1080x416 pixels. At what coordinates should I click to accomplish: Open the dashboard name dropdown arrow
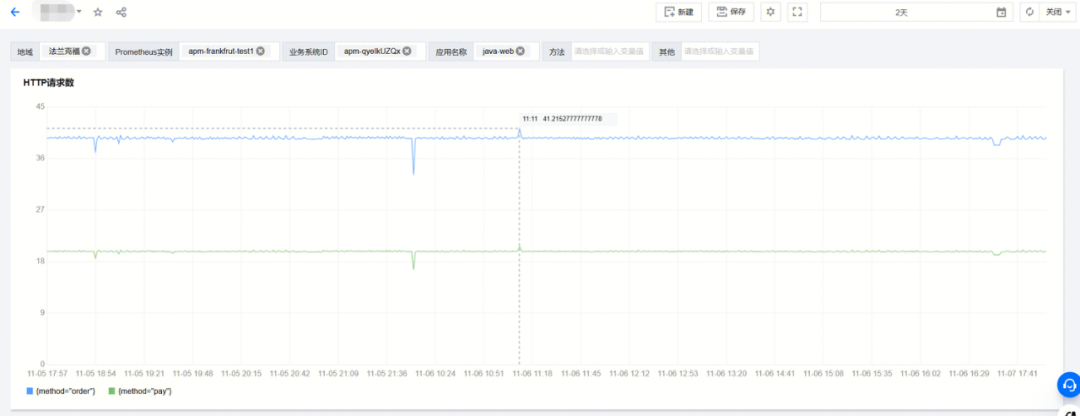coord(79,12)
